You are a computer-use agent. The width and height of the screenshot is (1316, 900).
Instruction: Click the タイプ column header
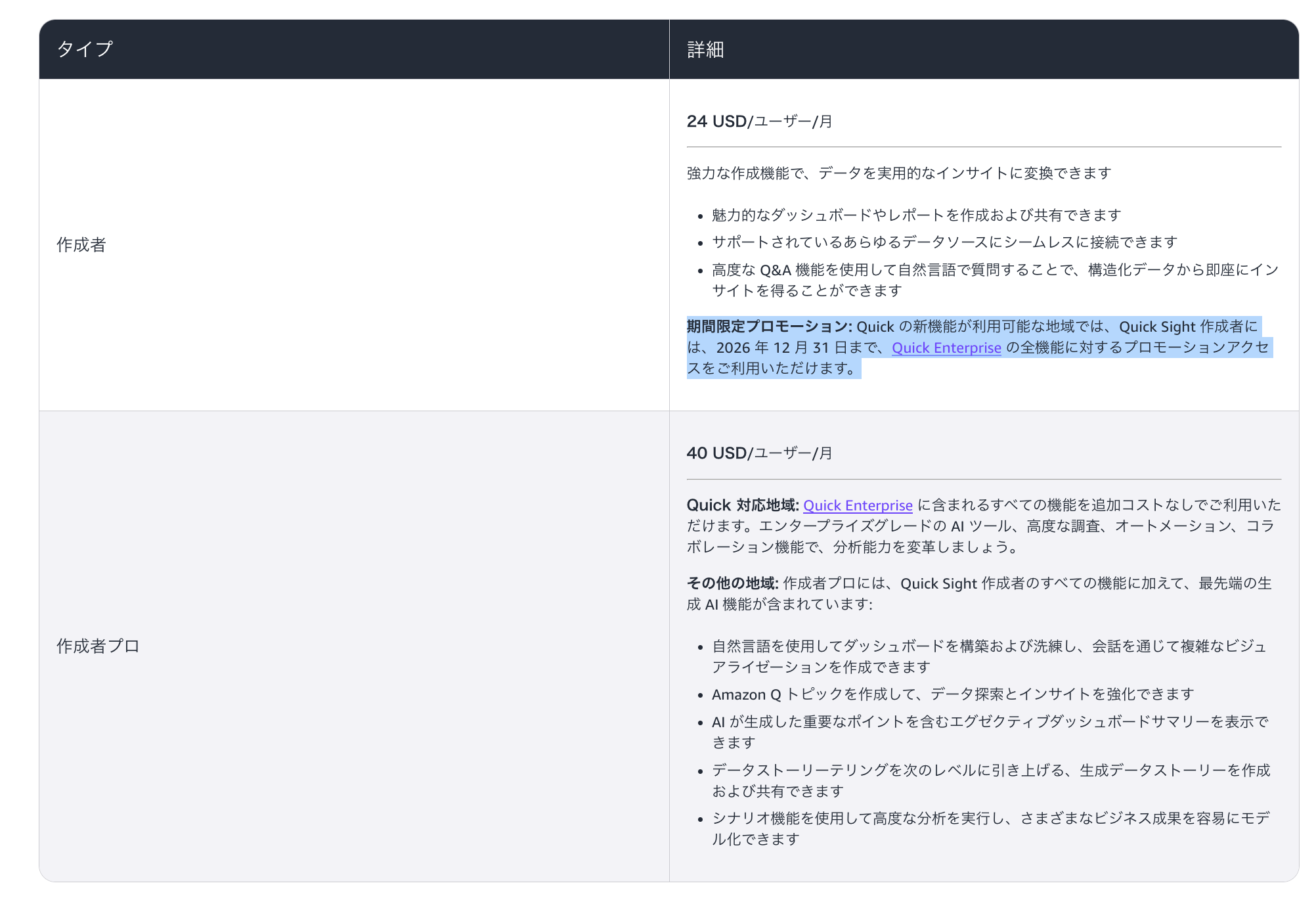(85, 49)
